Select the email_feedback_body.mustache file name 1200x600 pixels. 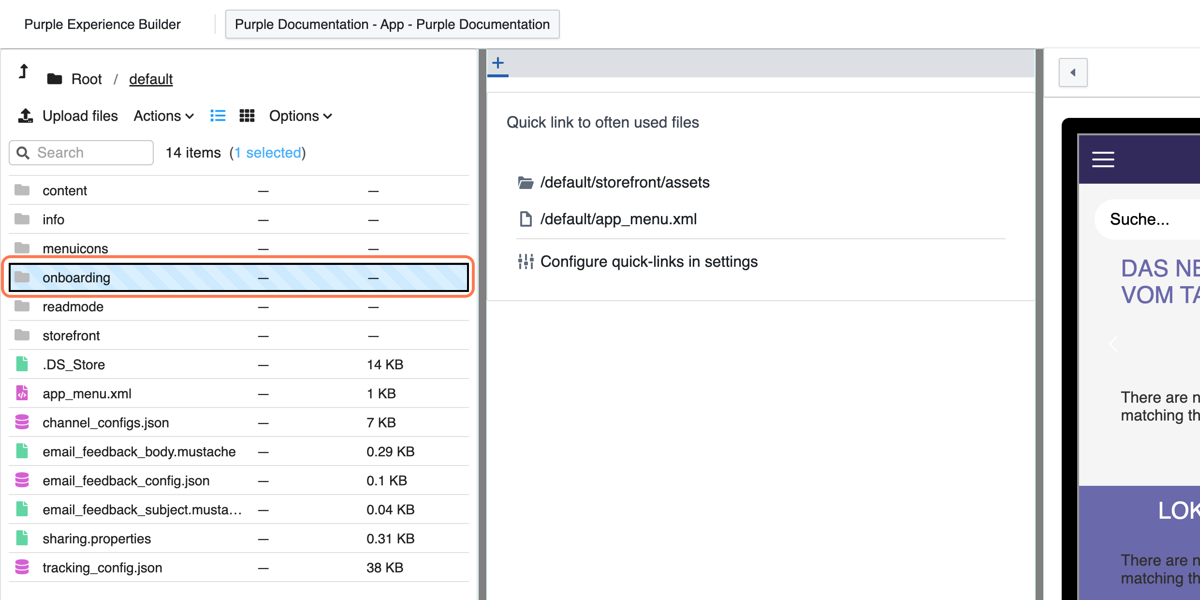coord(139,452)
